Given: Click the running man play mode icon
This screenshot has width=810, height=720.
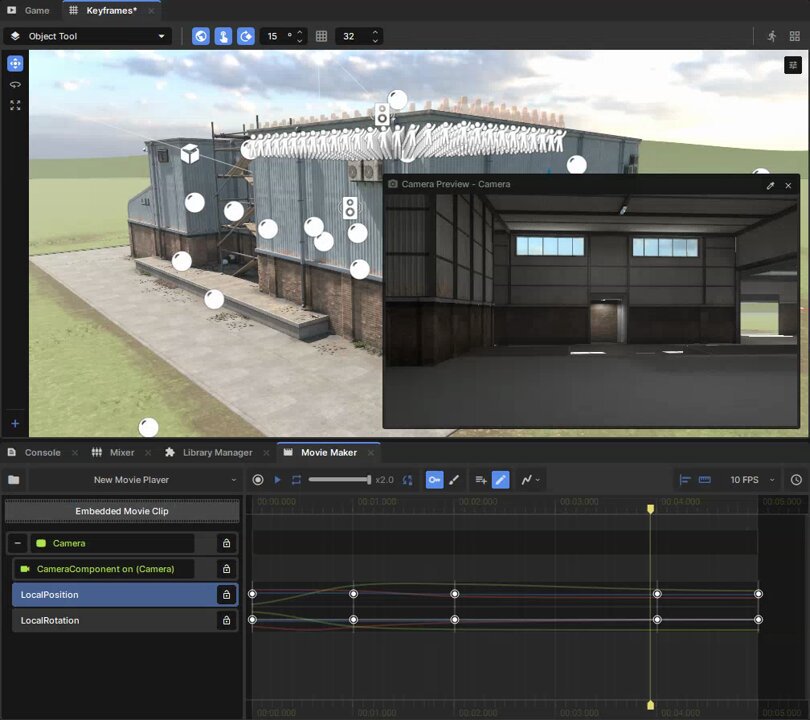Looking at the screenshot, I should pos(772,36).
